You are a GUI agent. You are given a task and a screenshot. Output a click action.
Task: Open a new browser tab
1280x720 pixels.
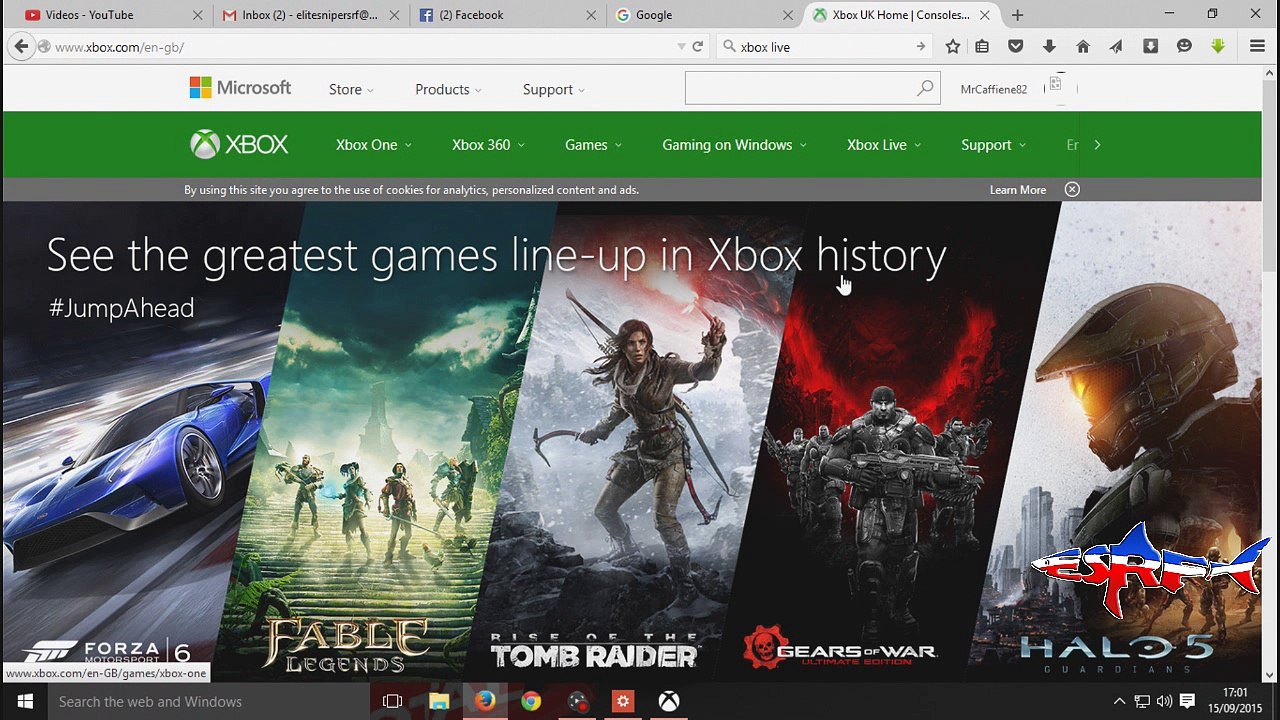(x=1017, y=15)
